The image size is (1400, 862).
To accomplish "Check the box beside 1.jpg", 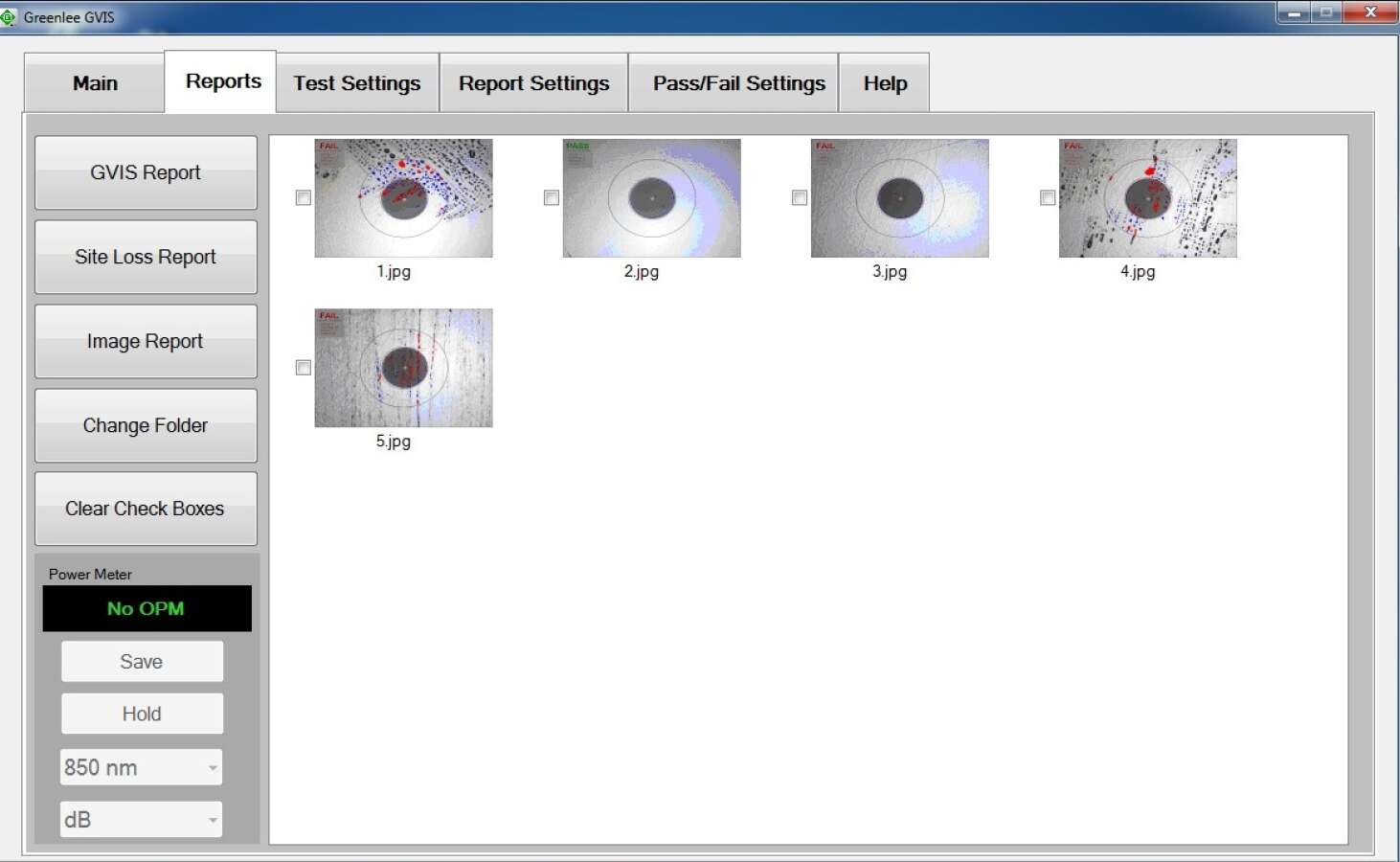I will click(x=304, y=197).
